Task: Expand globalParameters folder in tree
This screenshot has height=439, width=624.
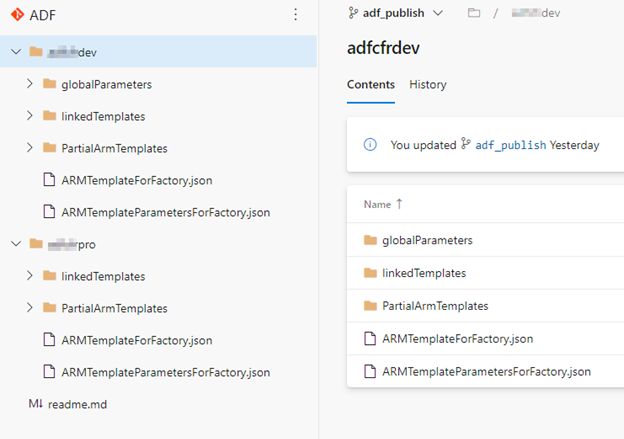Action: tap(31, 84)
